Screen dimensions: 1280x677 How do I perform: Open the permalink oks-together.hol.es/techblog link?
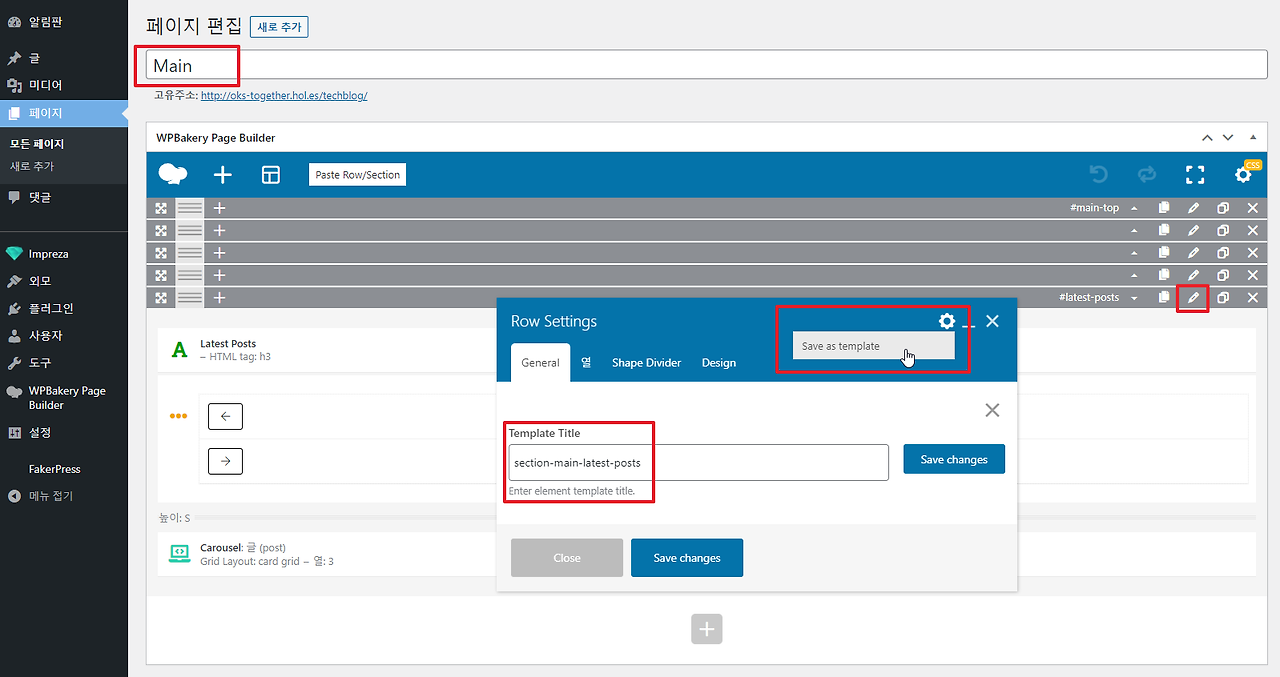(284, 96)
